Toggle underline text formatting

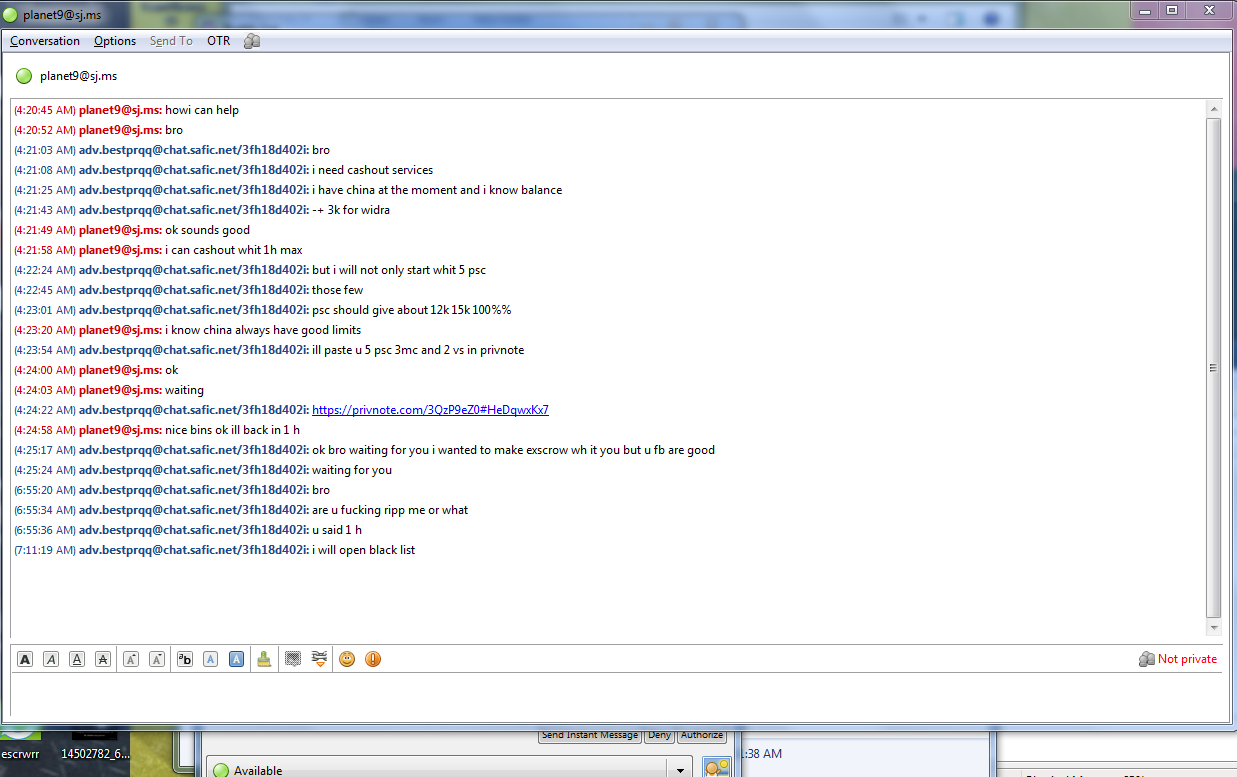(77, 659)
